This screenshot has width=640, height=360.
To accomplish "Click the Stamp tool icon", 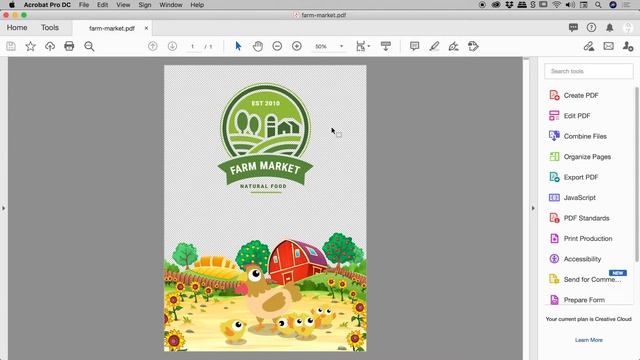I will pyautogui.click(x=473, y=46).
